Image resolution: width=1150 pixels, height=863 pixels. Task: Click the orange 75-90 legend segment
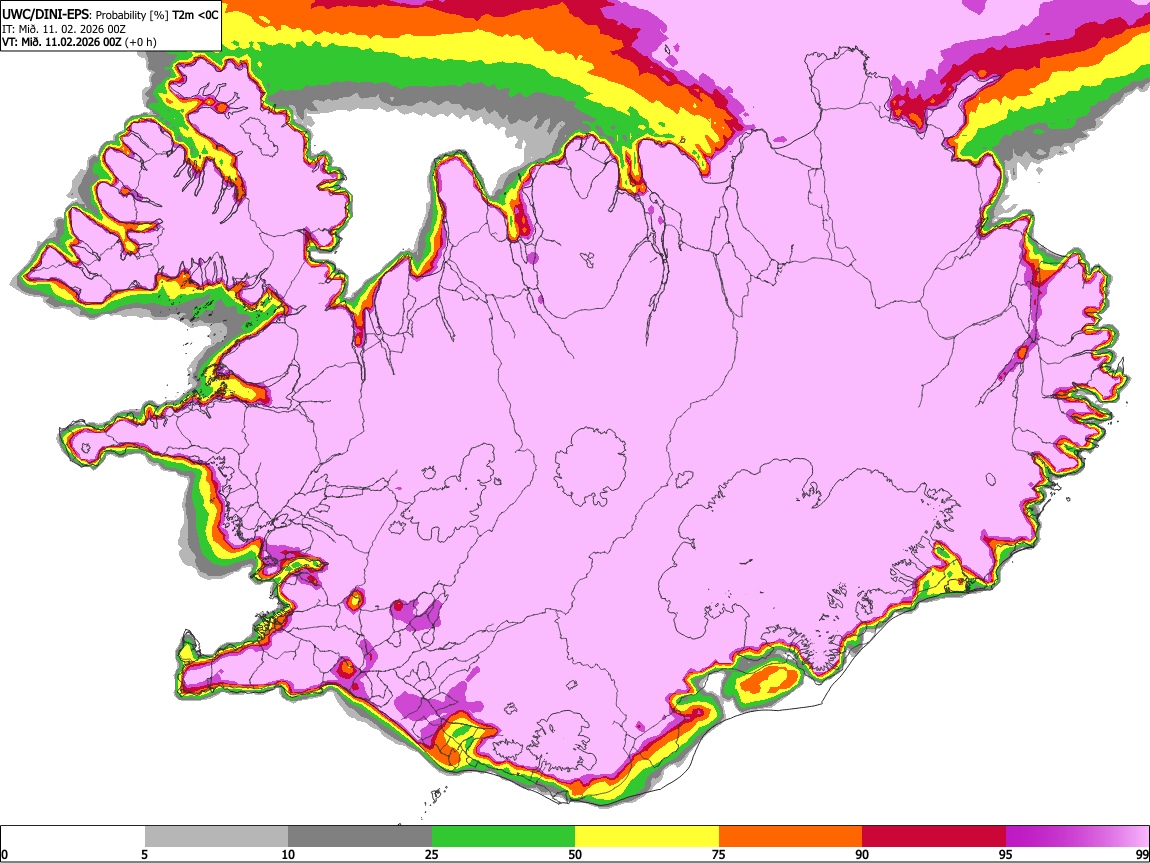pos(790,837)
